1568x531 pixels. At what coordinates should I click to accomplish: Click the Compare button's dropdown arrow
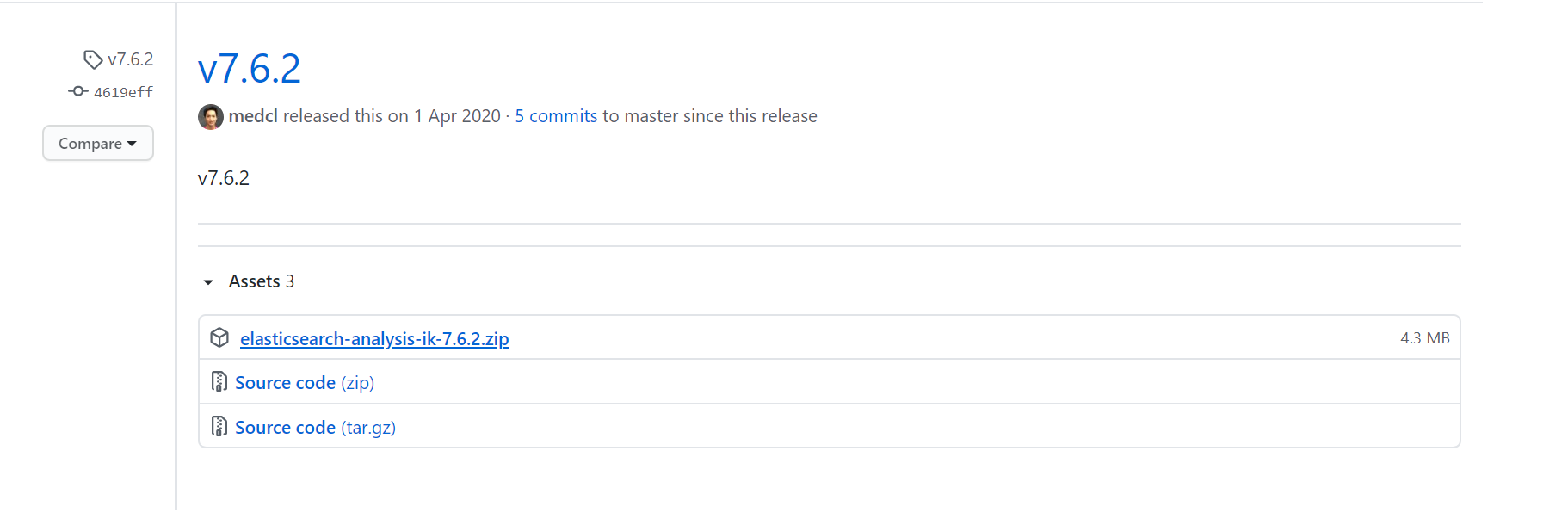132,144
